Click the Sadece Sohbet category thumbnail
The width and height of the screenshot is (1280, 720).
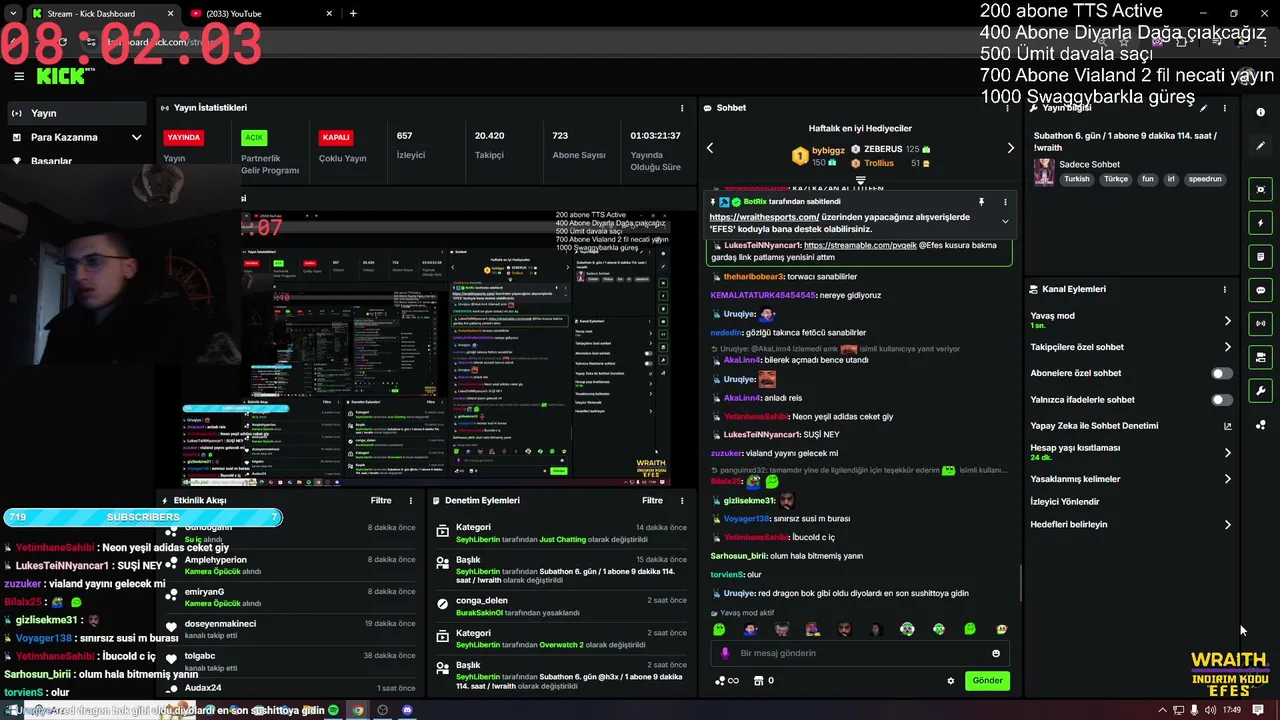(x=1044, y=172)
